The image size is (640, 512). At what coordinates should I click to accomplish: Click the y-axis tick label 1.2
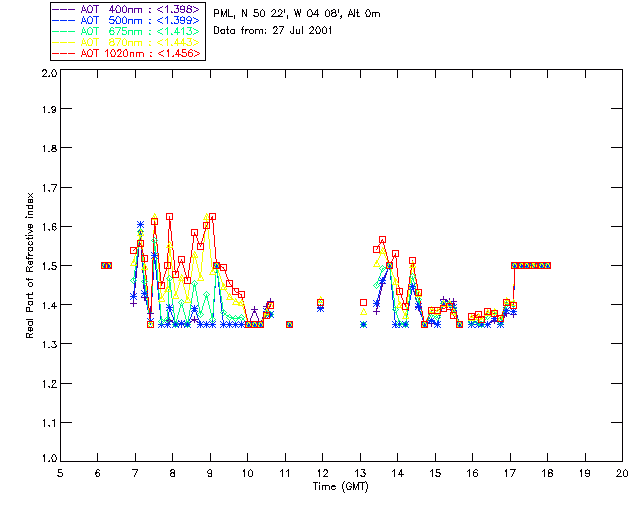49,384
